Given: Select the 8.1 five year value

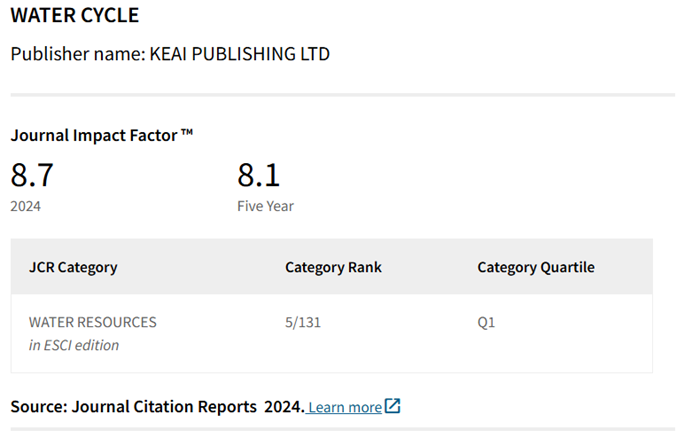Looking at the screenshot, I should [x=259, y=175].
